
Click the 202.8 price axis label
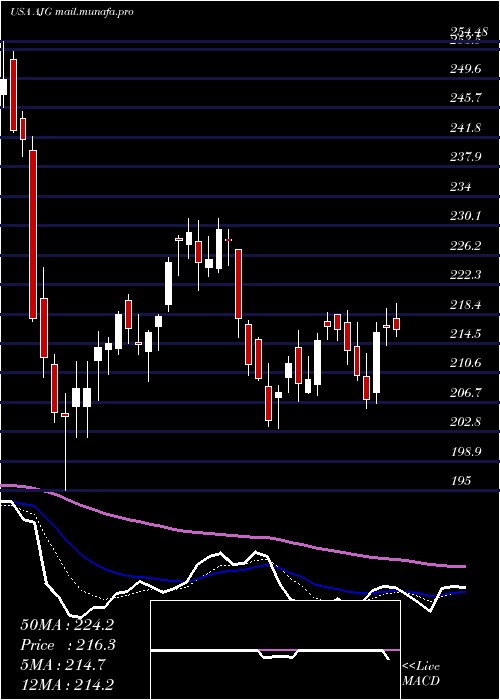467,422
